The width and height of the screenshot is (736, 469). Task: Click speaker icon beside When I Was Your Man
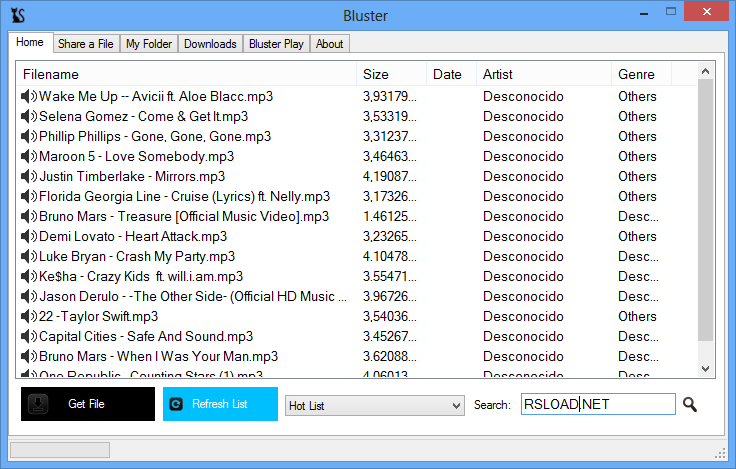(x=29, y=356)
